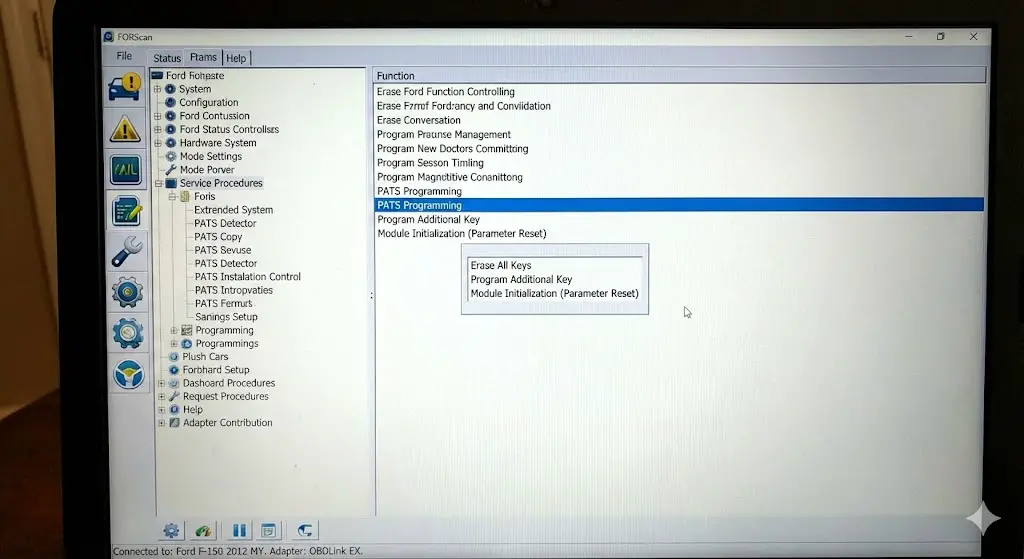Image resolution: width=1024 pixels, height=559 pixels.
Task: Switch to the Status tab
Action: pos(167,58)
